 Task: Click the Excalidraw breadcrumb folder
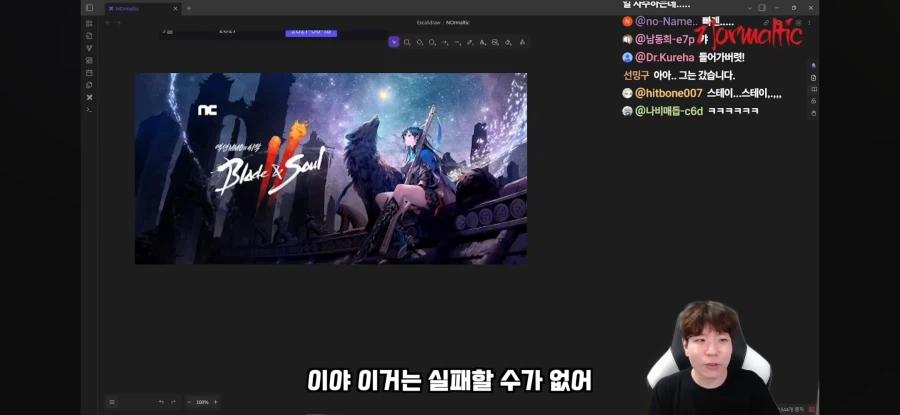[x=428, y=23]
